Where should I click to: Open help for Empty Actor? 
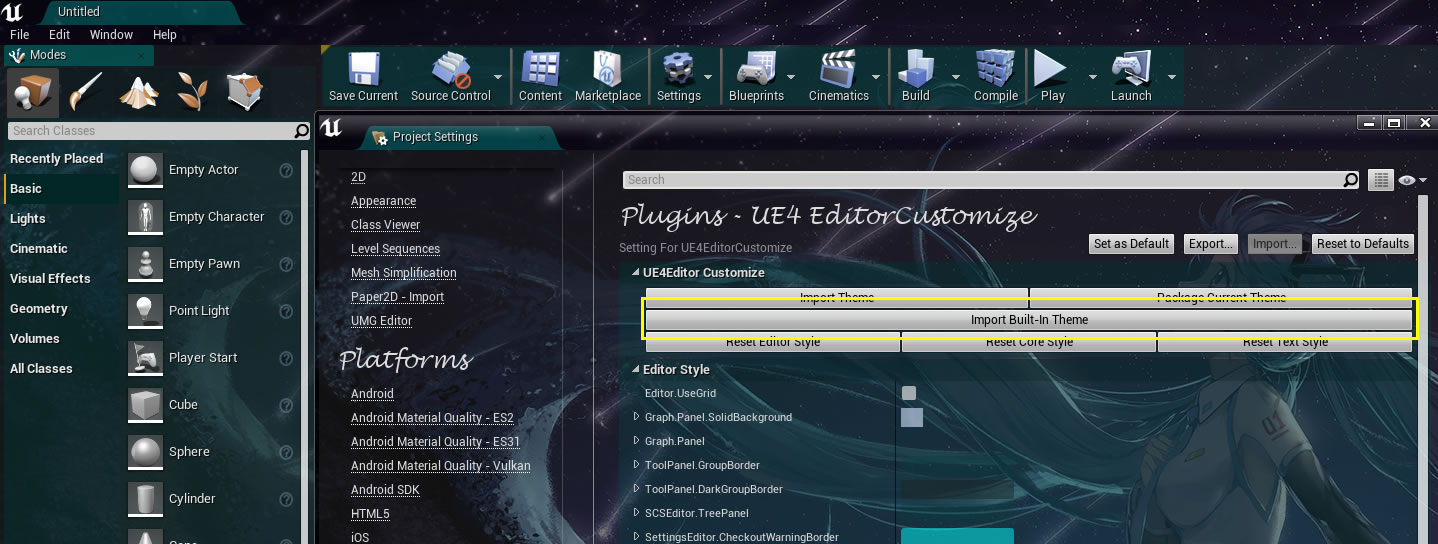point(286,171)
